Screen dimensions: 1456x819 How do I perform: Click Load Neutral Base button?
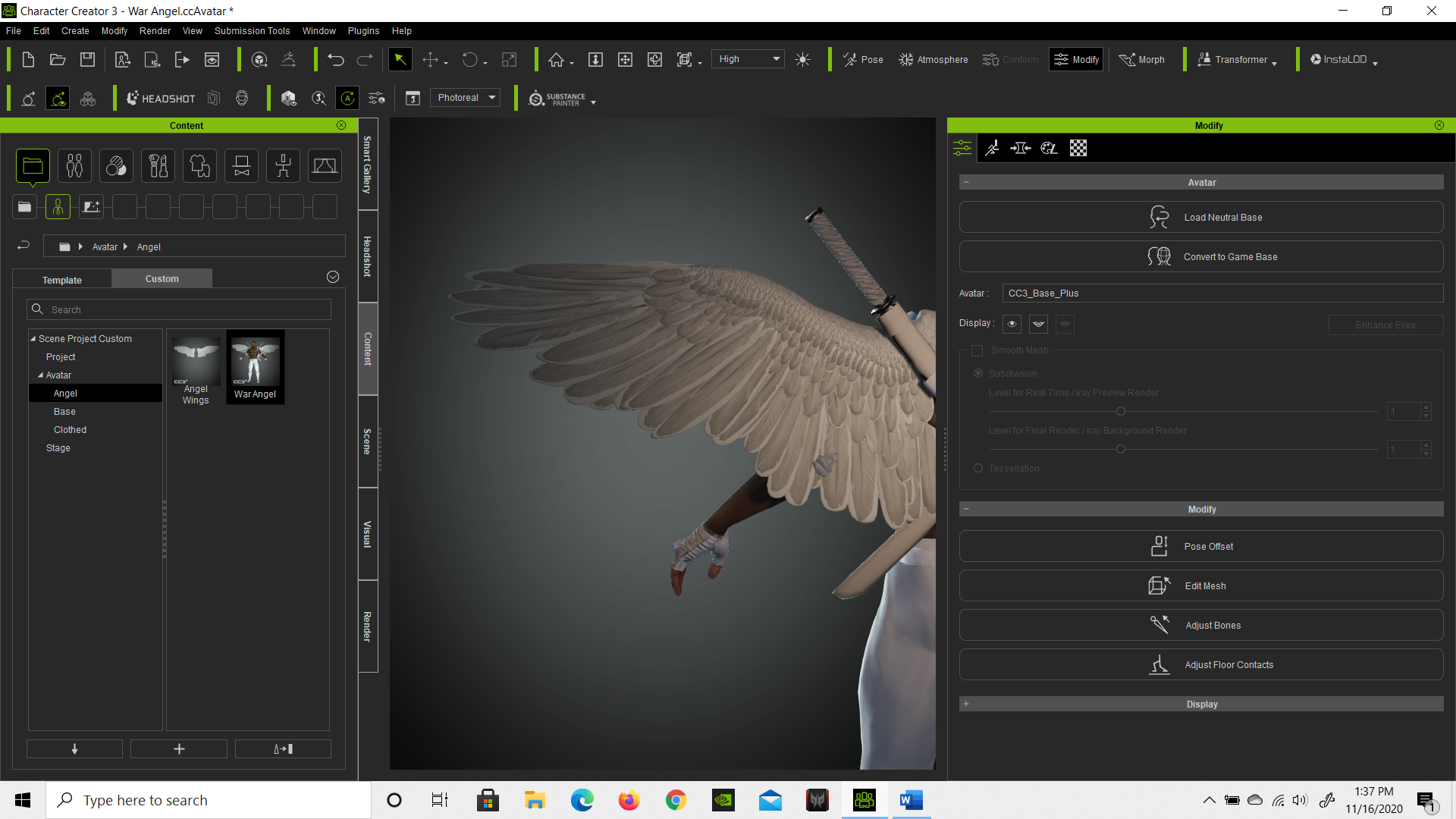(x=1201, y=218)
